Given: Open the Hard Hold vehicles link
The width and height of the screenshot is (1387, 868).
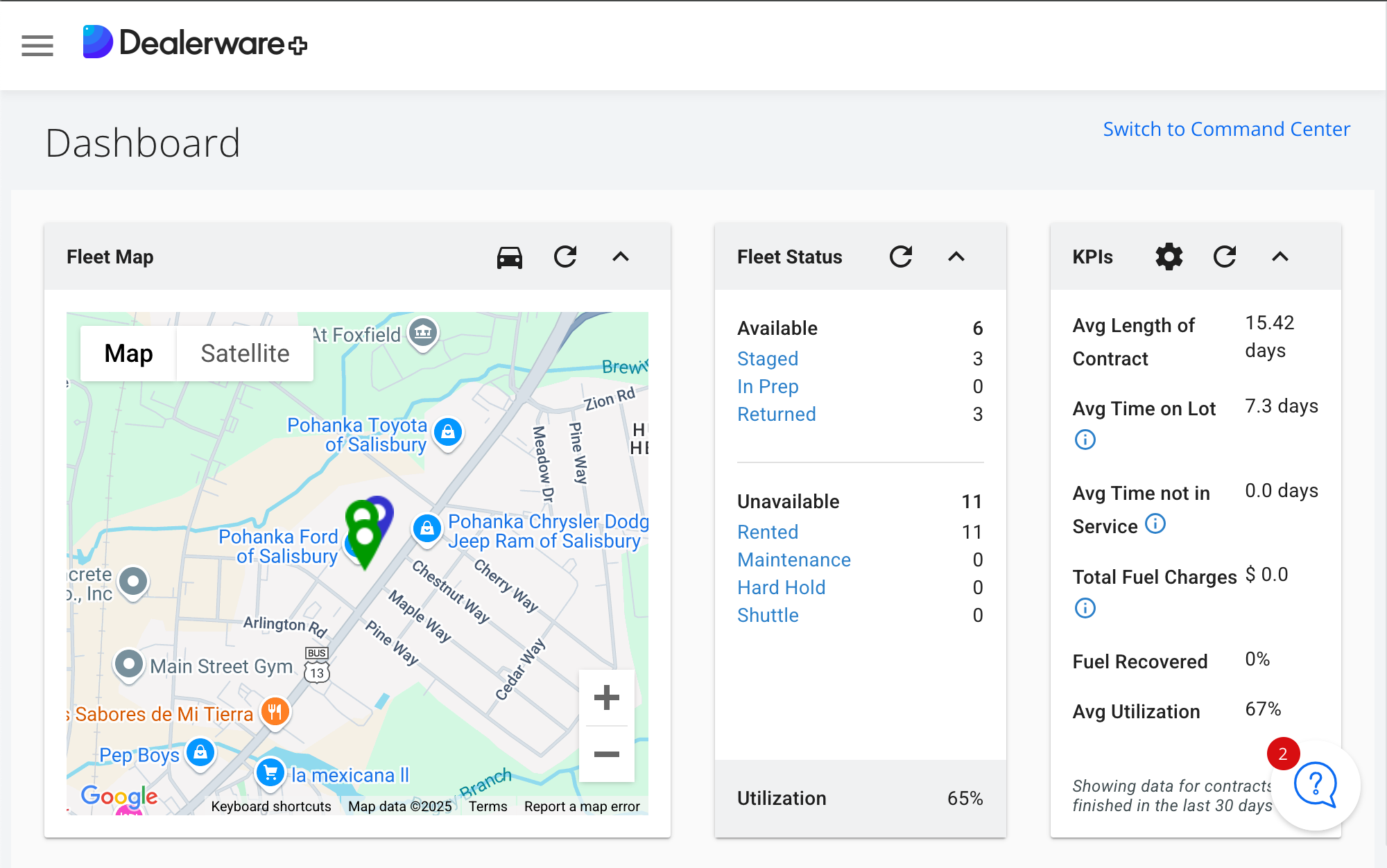Looking at the screenshot, I should click(782, 587).
